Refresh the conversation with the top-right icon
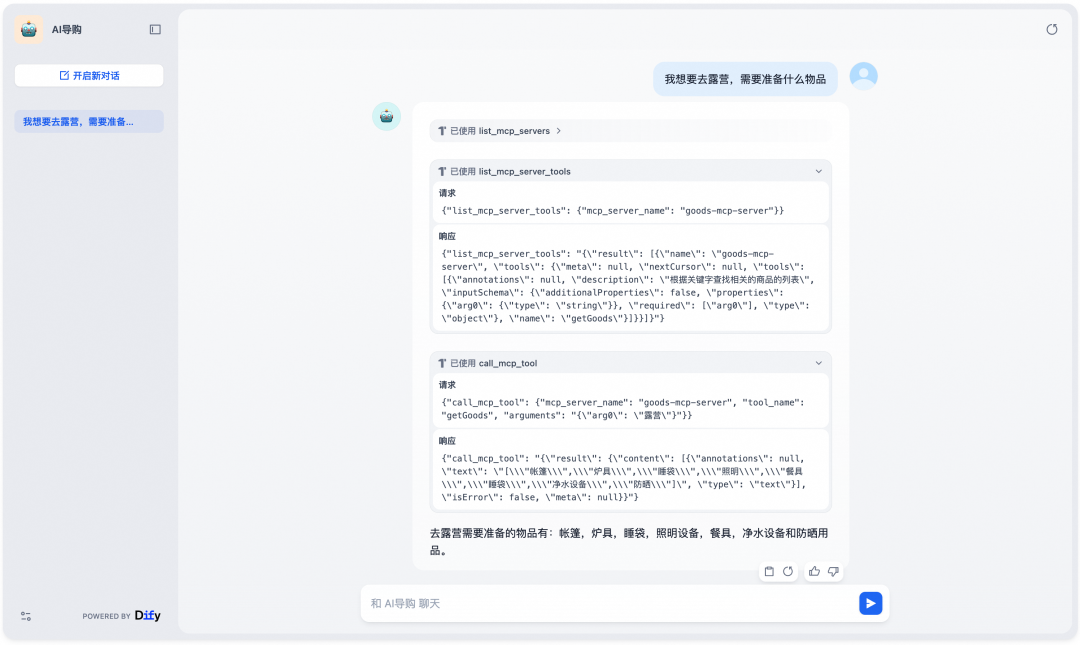This screenshot has width=1080, height=645. coord(1052,29)
